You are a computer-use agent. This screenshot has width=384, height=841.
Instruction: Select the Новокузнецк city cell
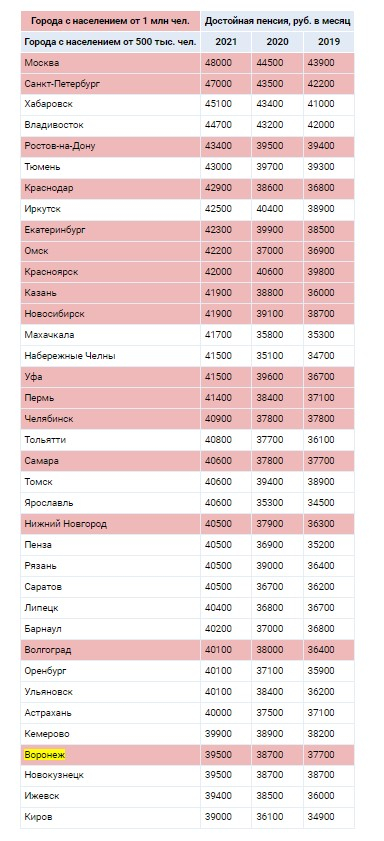point(110,775)
